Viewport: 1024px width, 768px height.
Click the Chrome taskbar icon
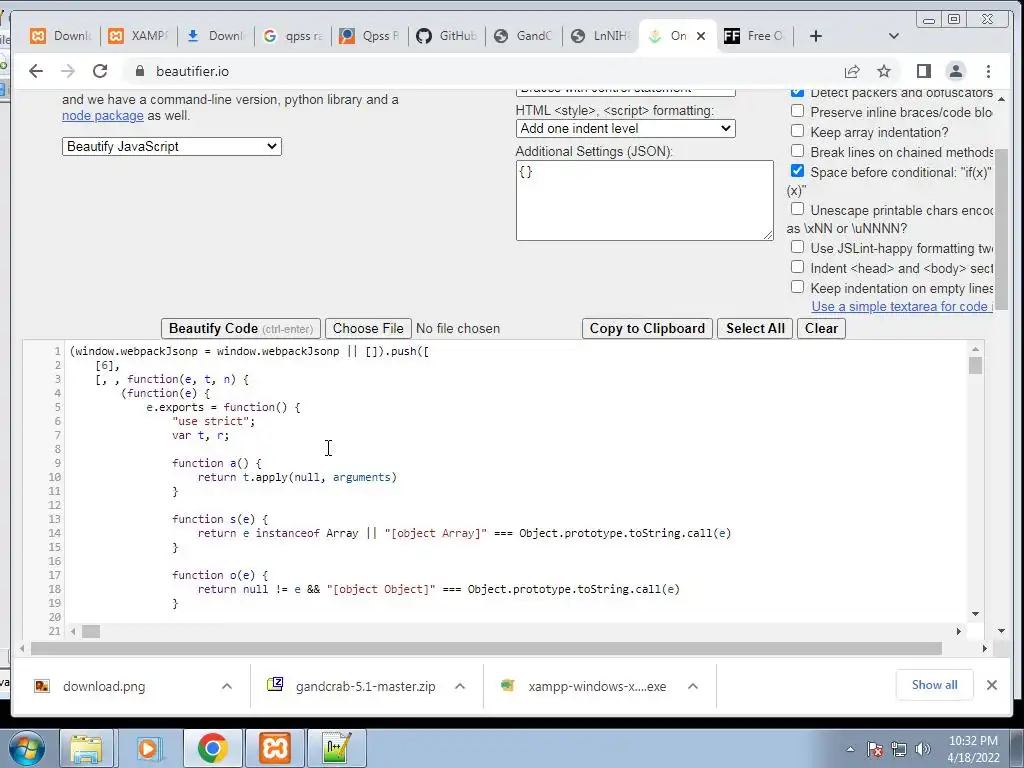[x=212, y=748]
